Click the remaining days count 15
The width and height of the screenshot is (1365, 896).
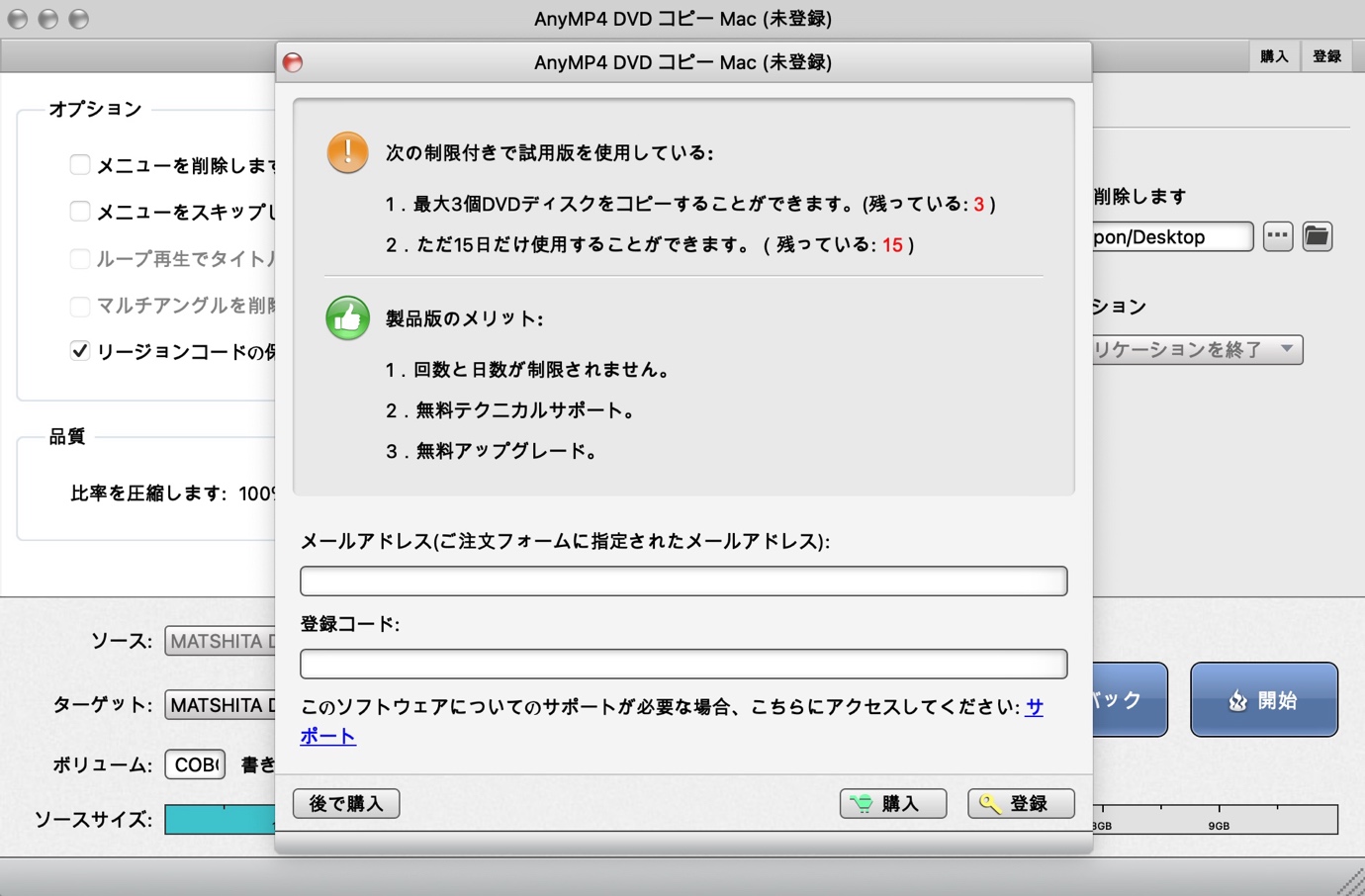(x=892, y=244)
